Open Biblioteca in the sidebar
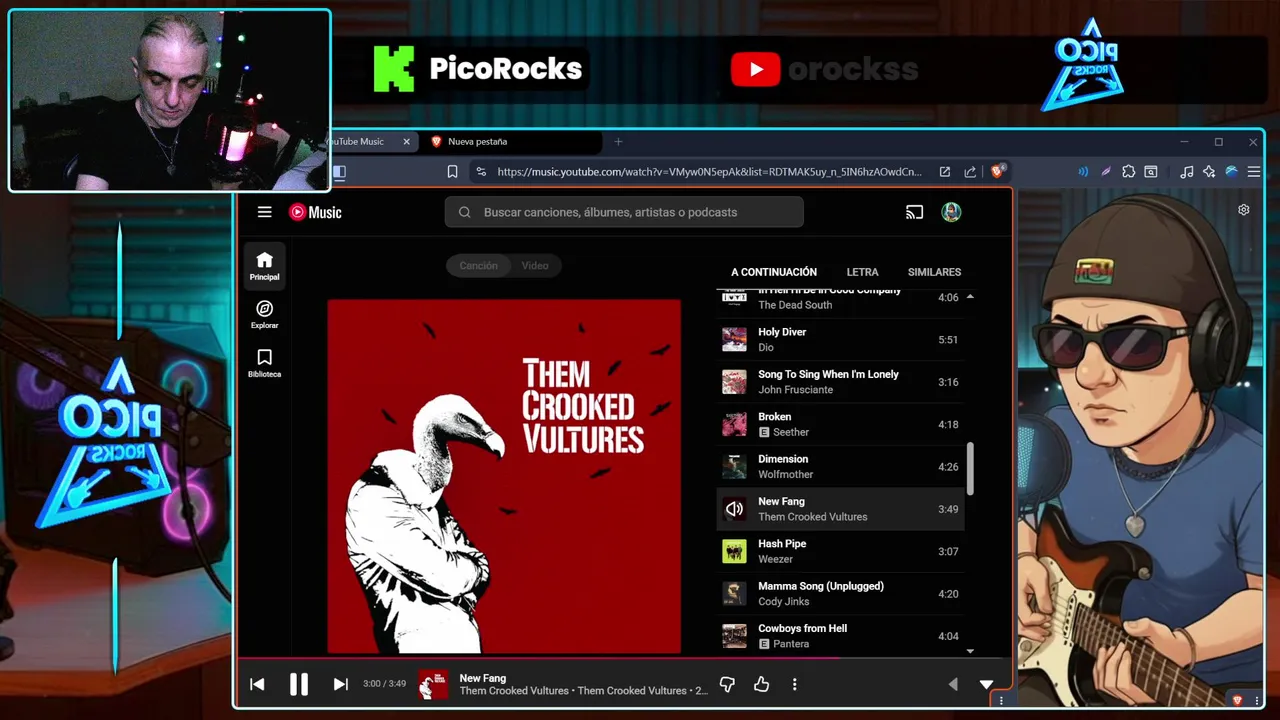Image resolution: width=1280 pixels, height=720 pixels. point(264,363)
